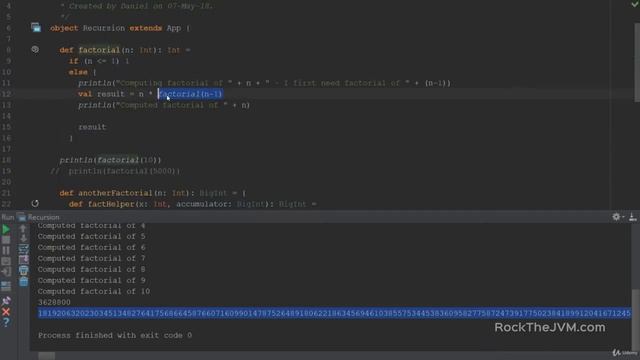The height and width of the screenshot is (360, 640).
Task: Click println(factorial(10)) line
Action: tap(110, 160)
